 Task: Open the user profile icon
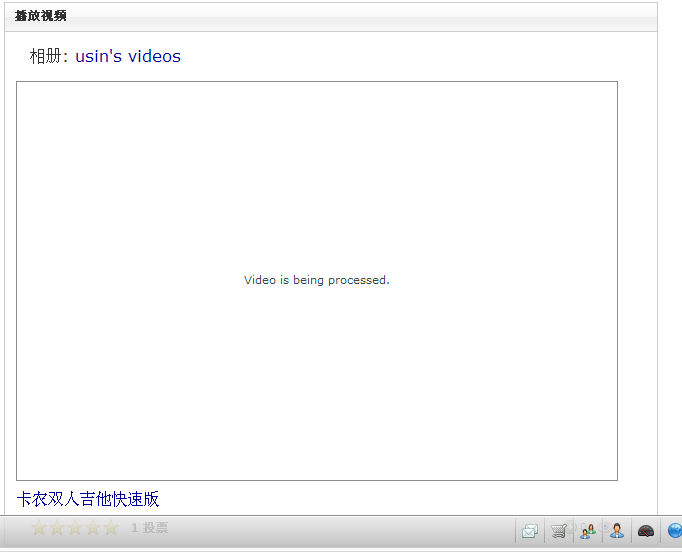(617, 531)
